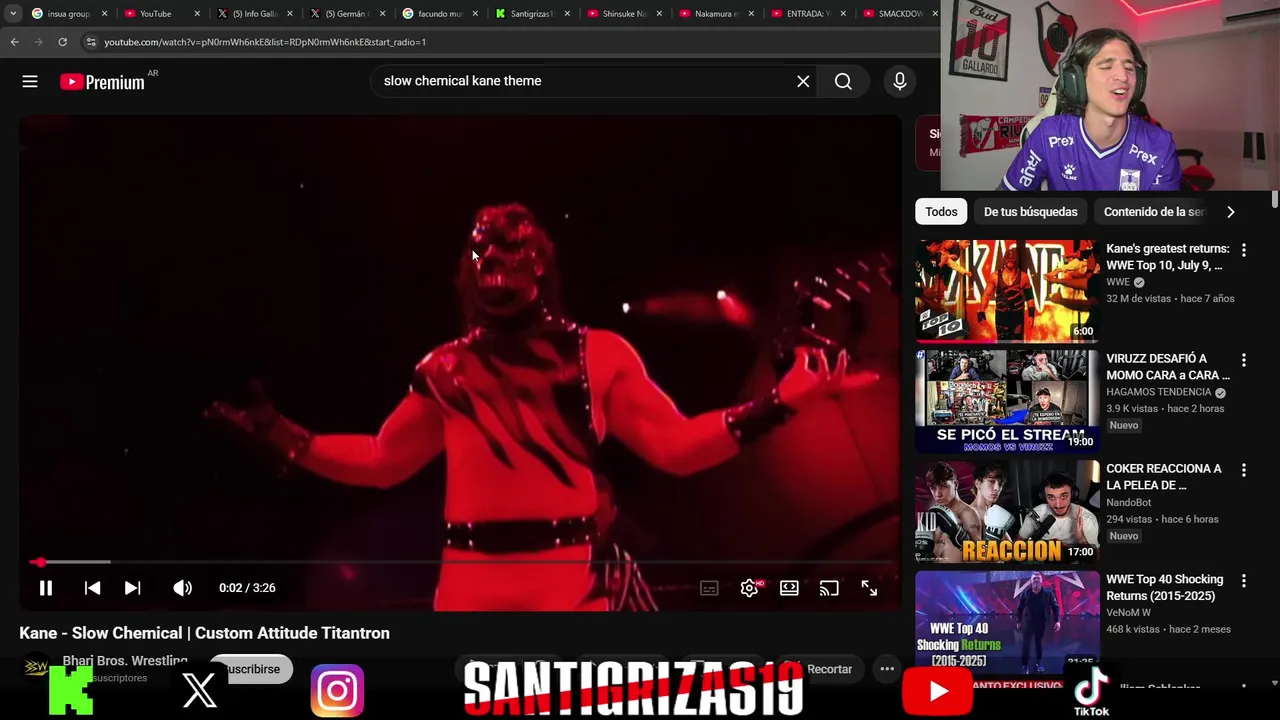This screenshot has width=1280, height=720.
Task: Open the VeNoM W channel name
Action: pos(1128,613)
